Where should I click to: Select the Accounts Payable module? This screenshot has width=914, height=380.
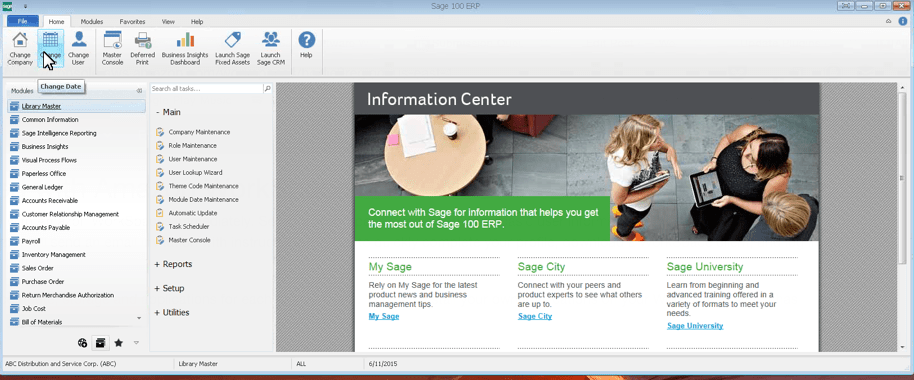[x=76, y=228]
